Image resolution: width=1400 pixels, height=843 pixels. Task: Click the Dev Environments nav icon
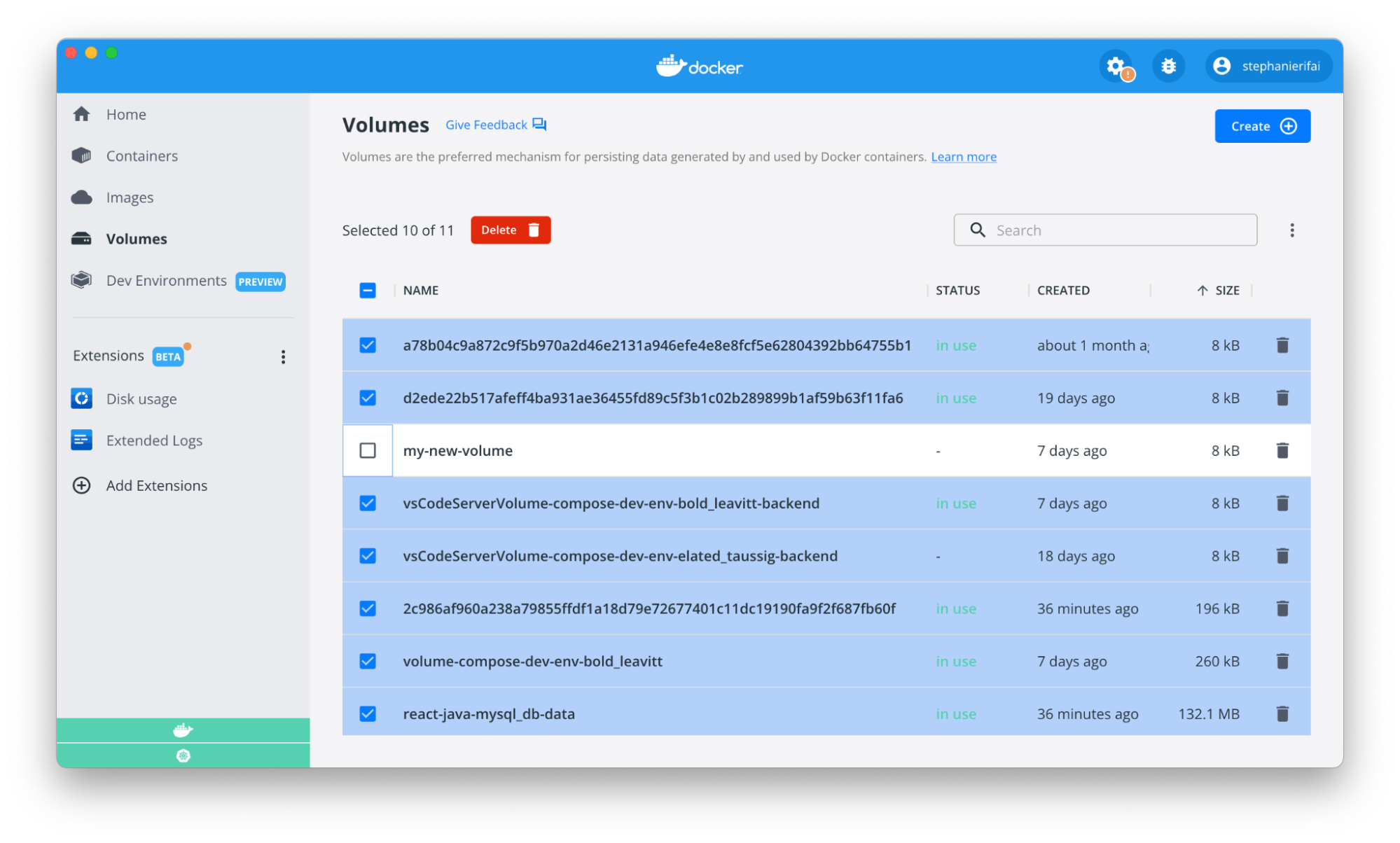coord(83,280)
